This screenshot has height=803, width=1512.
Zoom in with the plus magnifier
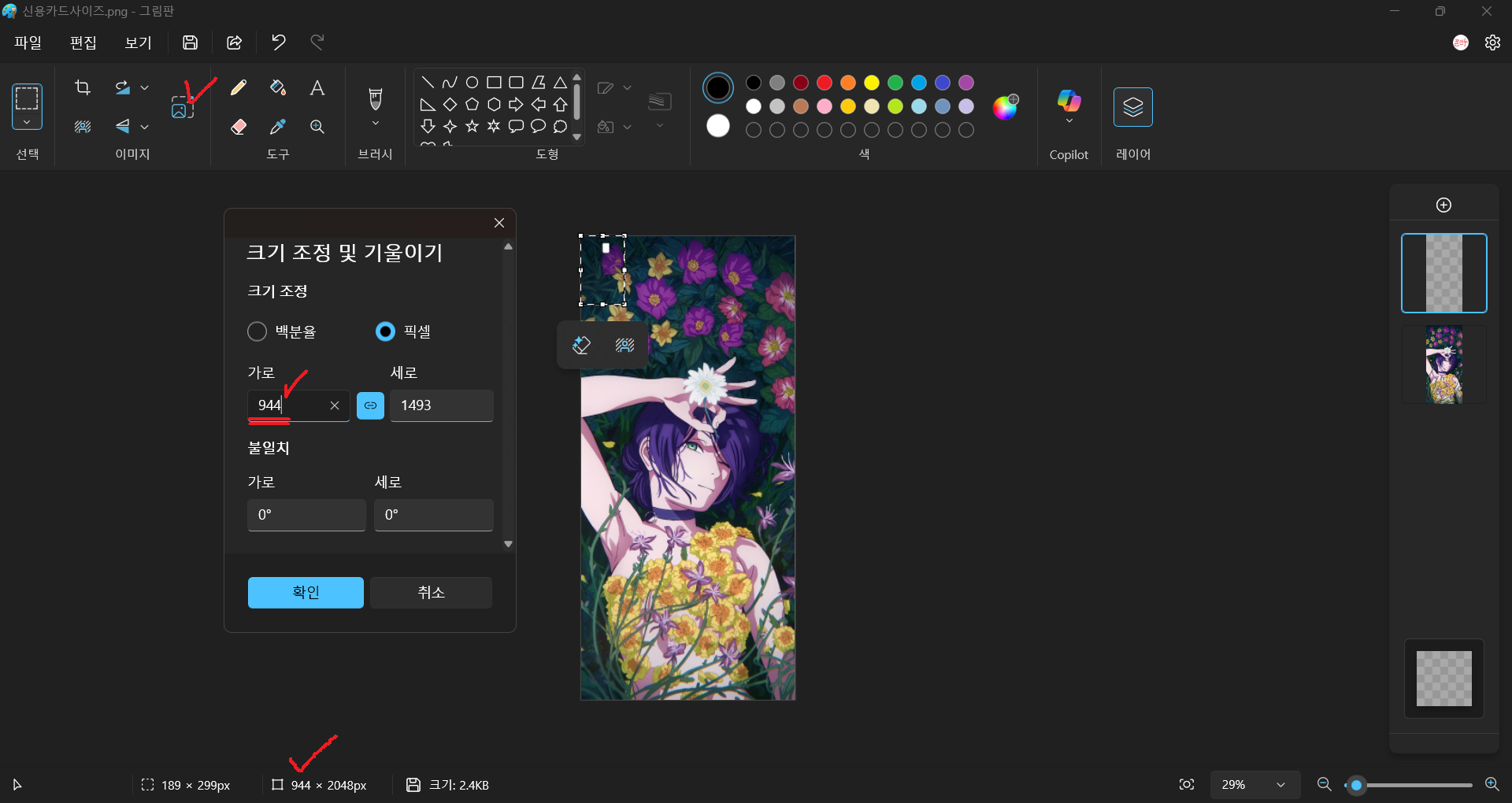pos(1492,785)
